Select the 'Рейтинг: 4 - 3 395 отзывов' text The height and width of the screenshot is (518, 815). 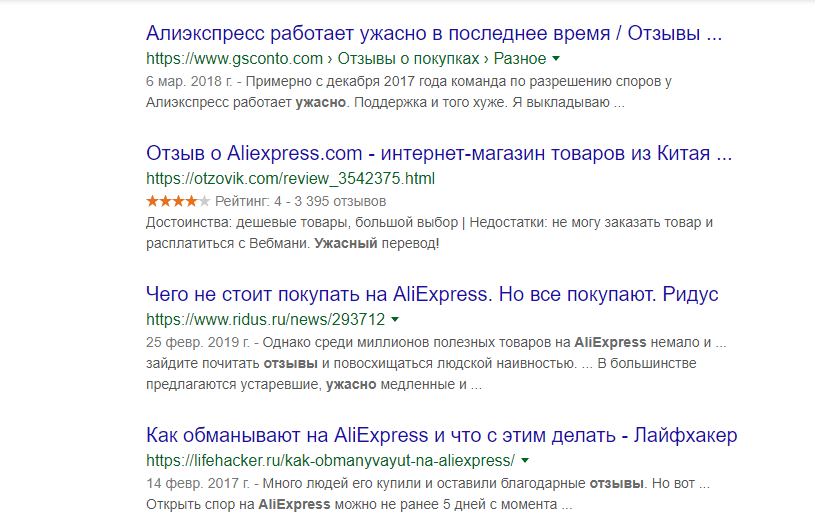300,201
